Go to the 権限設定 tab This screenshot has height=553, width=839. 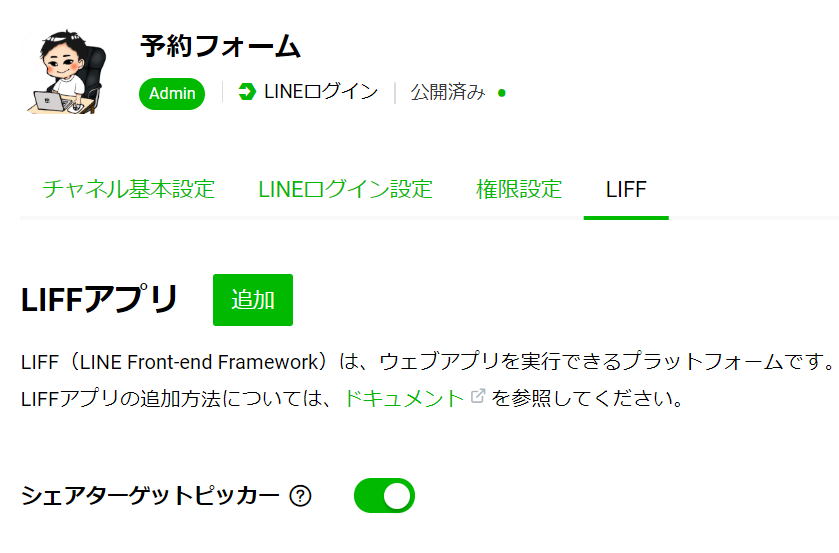[x=518, y=190]
